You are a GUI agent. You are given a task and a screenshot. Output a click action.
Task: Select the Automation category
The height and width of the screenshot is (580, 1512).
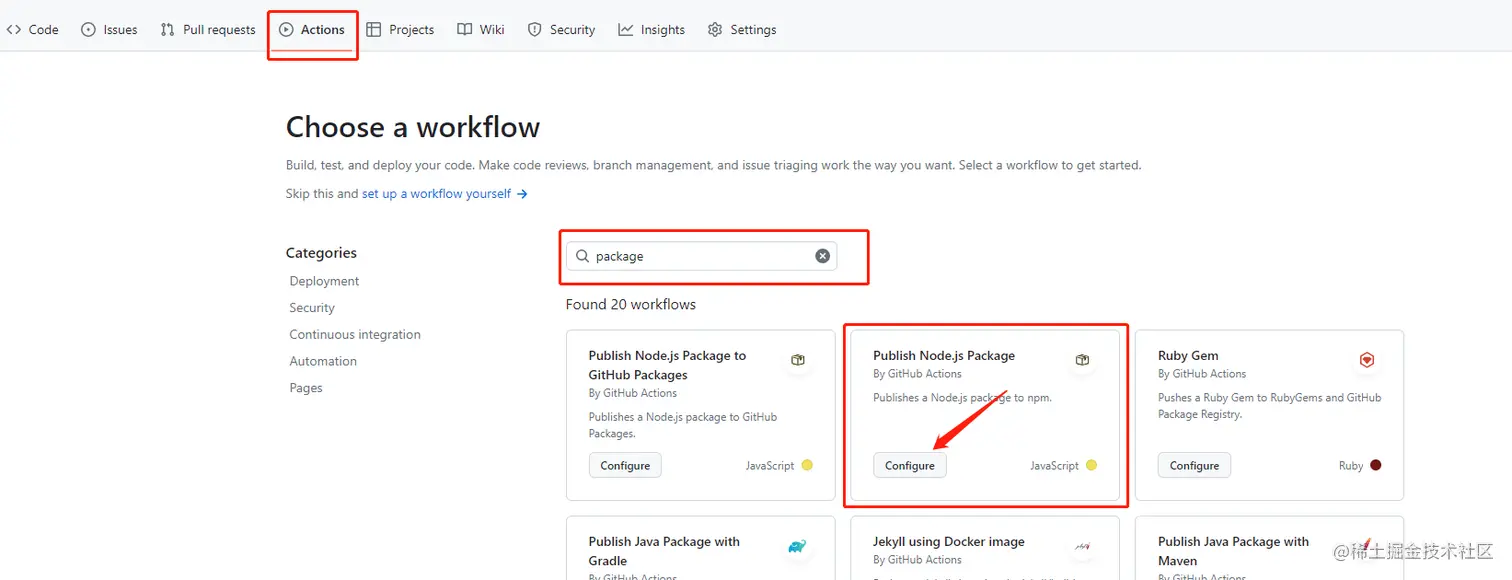tap(323, 361)
